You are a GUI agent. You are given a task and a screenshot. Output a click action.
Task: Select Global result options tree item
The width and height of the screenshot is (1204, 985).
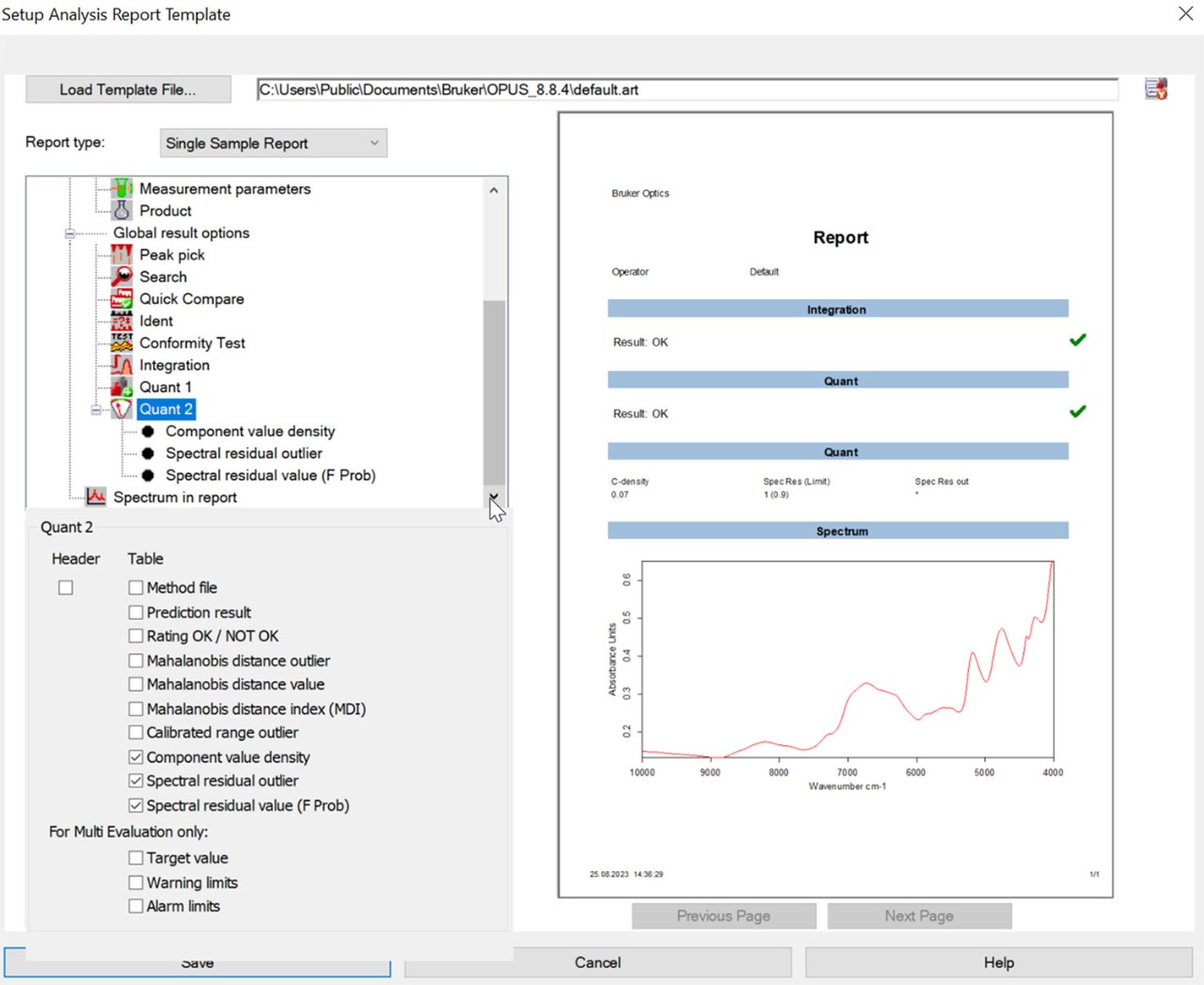(x=182, y=232)
